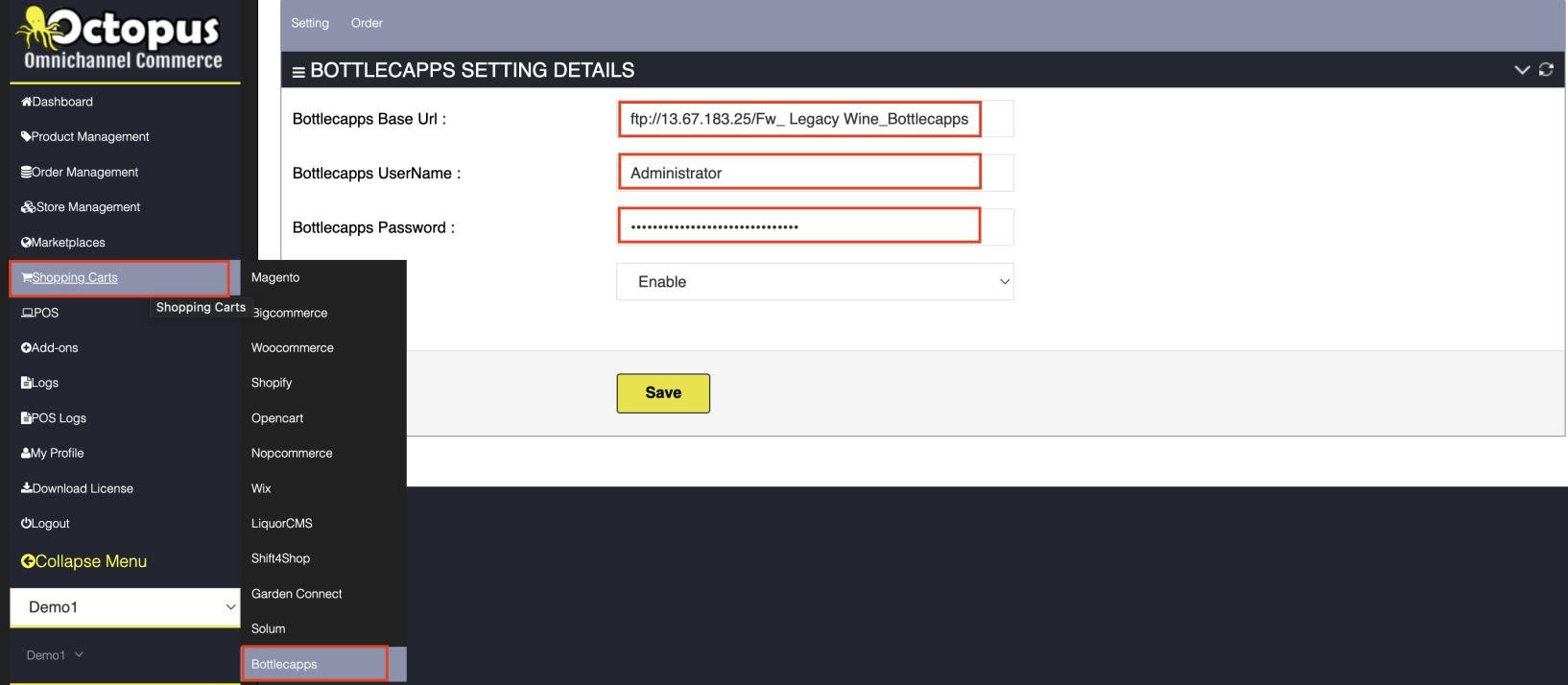
Task: Click the Product Management tag icon
Action: click(26, 137)
